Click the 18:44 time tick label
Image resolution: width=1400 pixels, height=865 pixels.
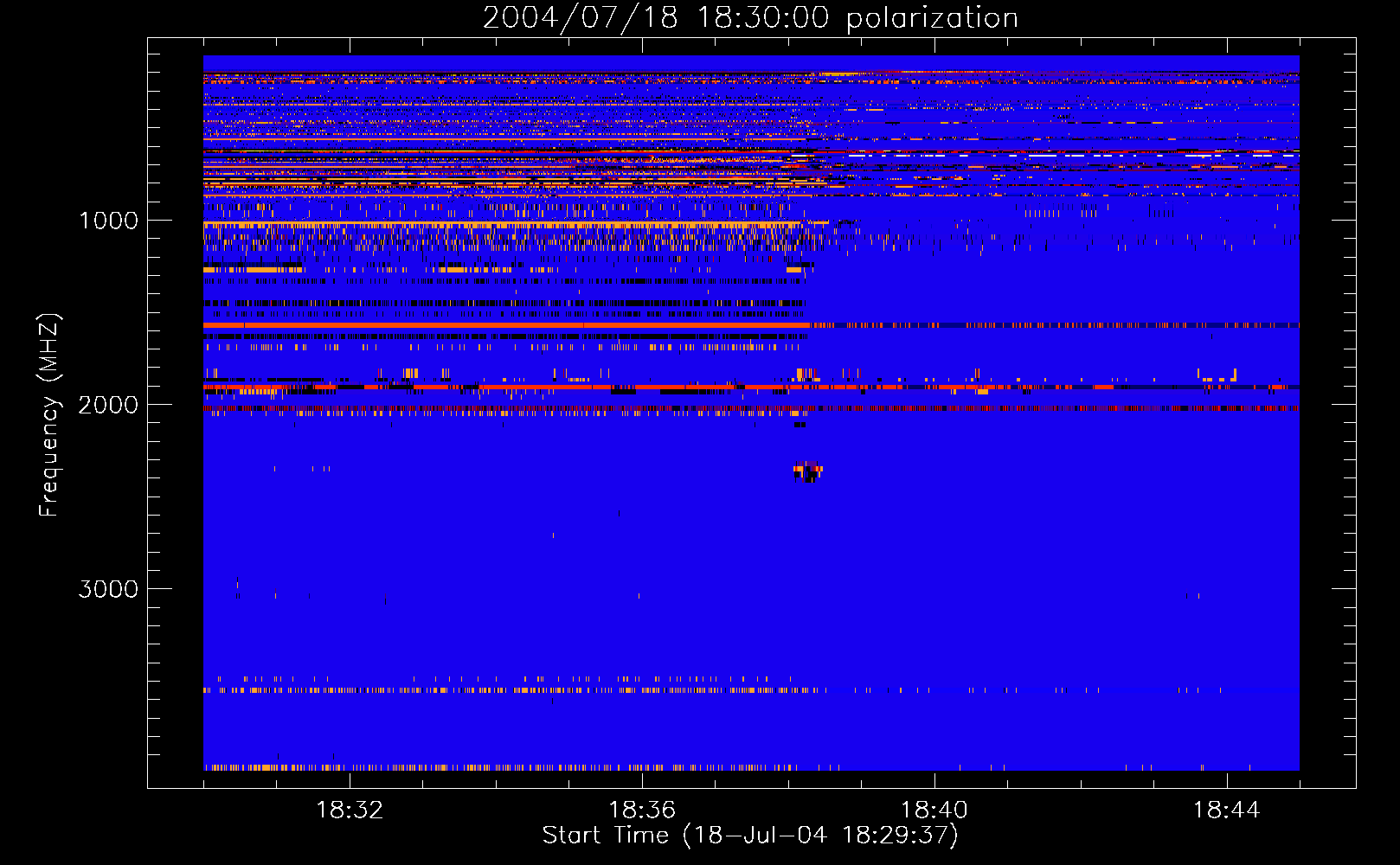click(1227, 811)
